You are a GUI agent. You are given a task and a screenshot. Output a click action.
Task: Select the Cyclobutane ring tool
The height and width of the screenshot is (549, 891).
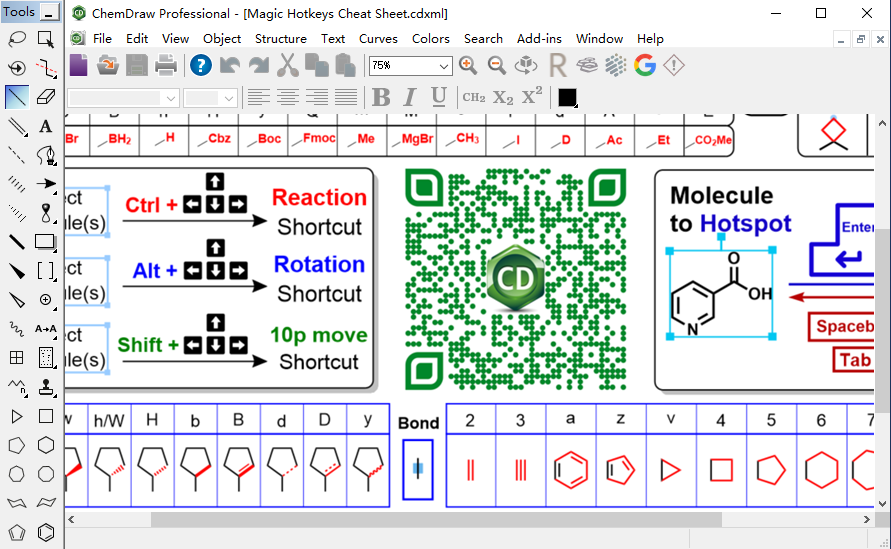(x=45, y=417)
